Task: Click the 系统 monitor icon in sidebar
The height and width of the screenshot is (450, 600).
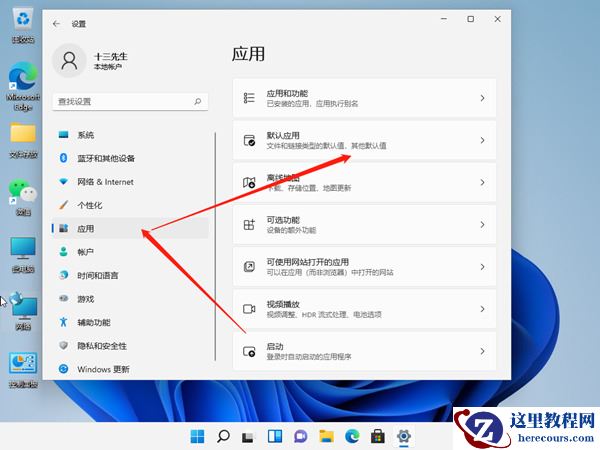Action: [64, 135]
